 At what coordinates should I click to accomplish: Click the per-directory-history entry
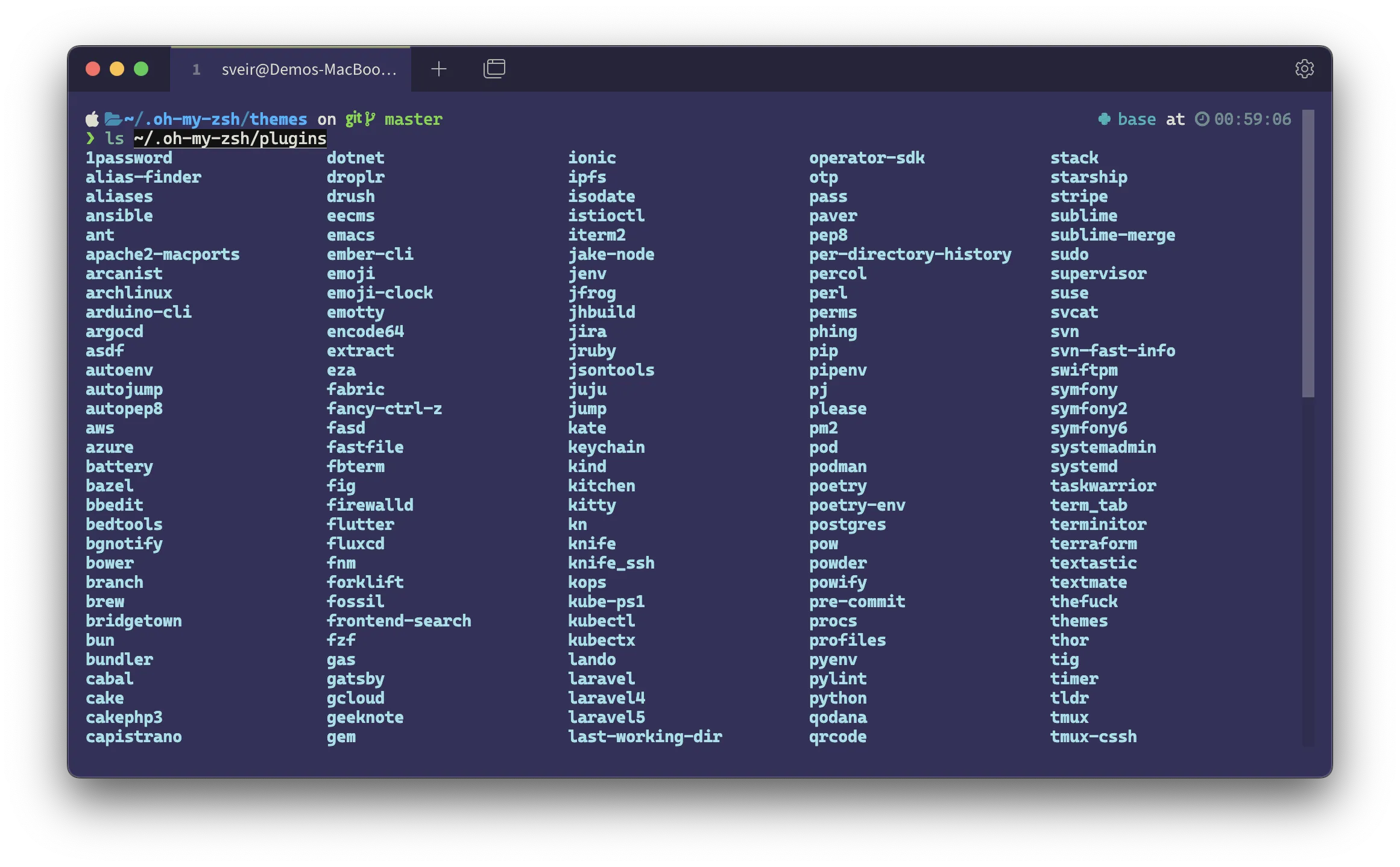click(x=910, y=254)
